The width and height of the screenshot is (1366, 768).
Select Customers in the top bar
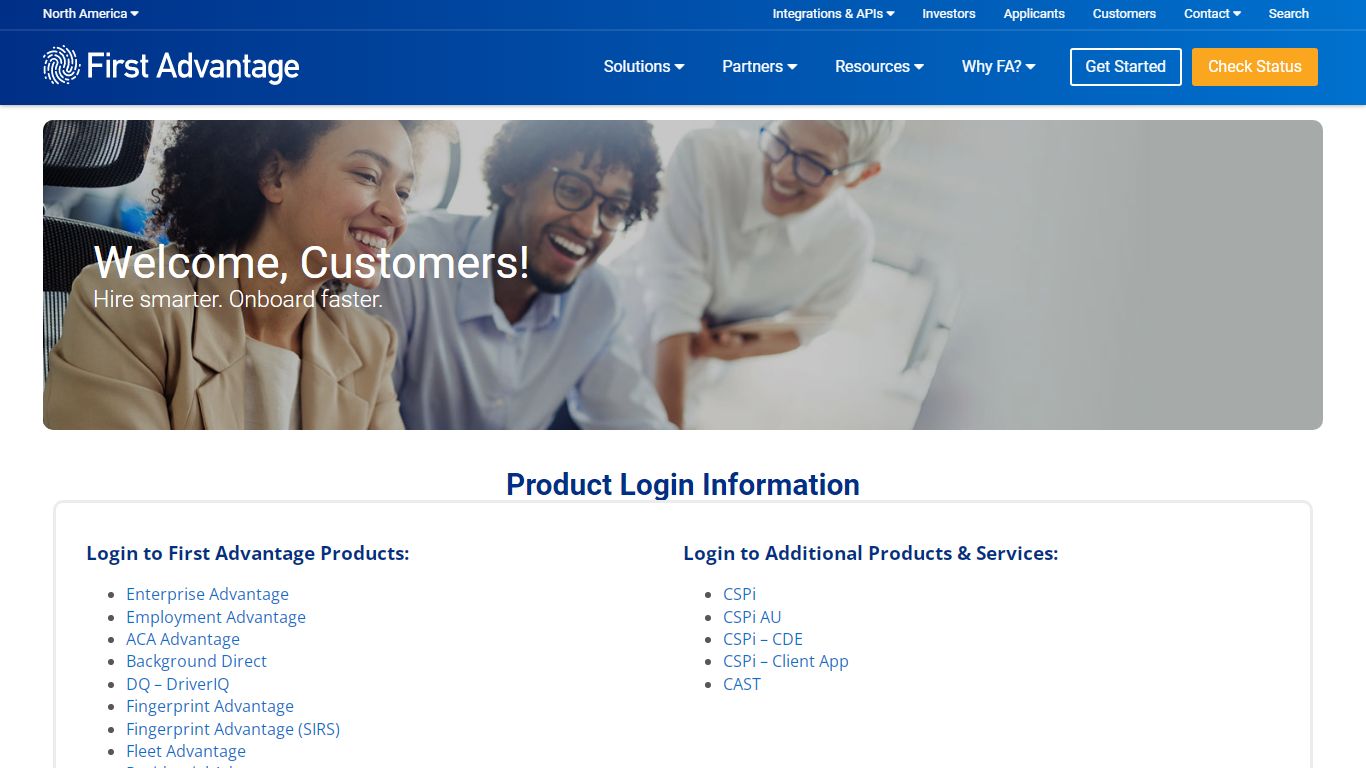click(x=1124, y=14)
